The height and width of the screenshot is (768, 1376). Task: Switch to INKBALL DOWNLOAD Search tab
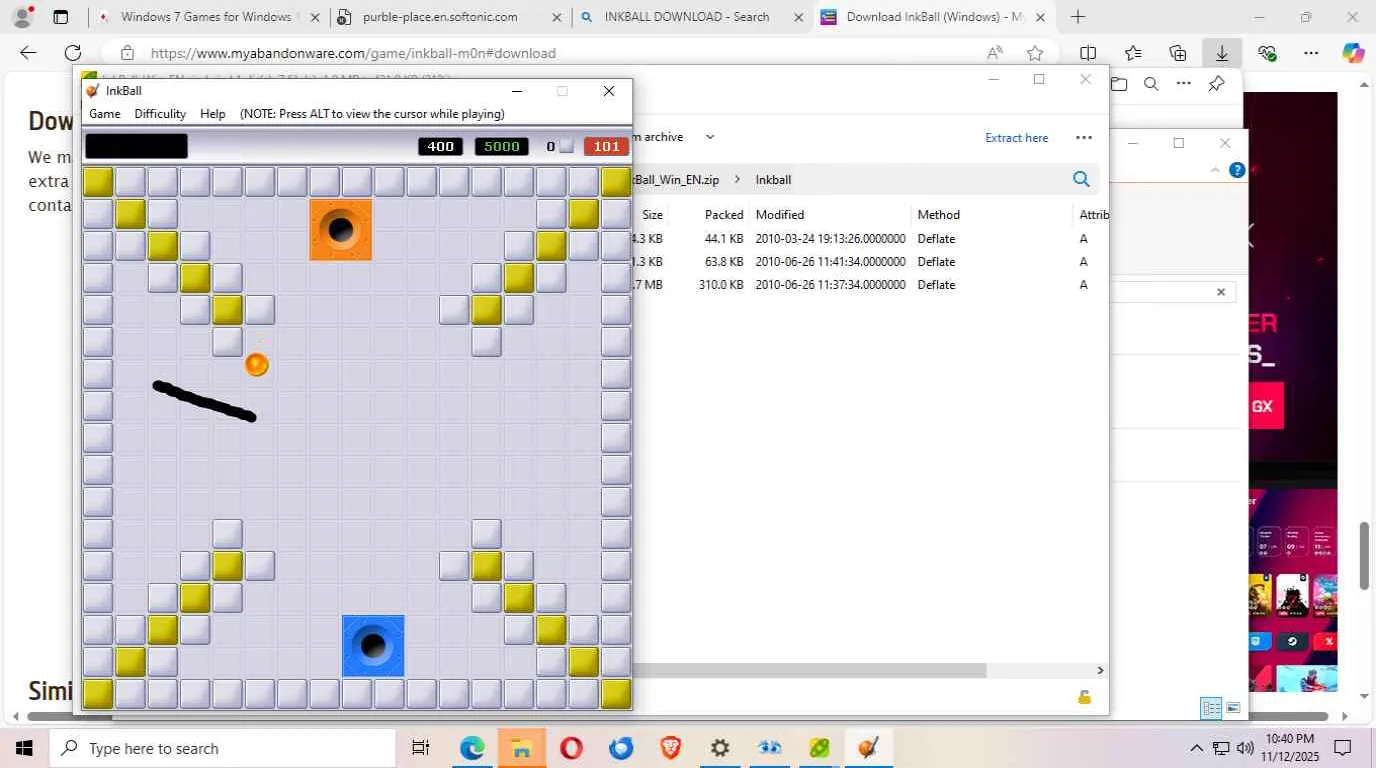click(x=687, y=17)
